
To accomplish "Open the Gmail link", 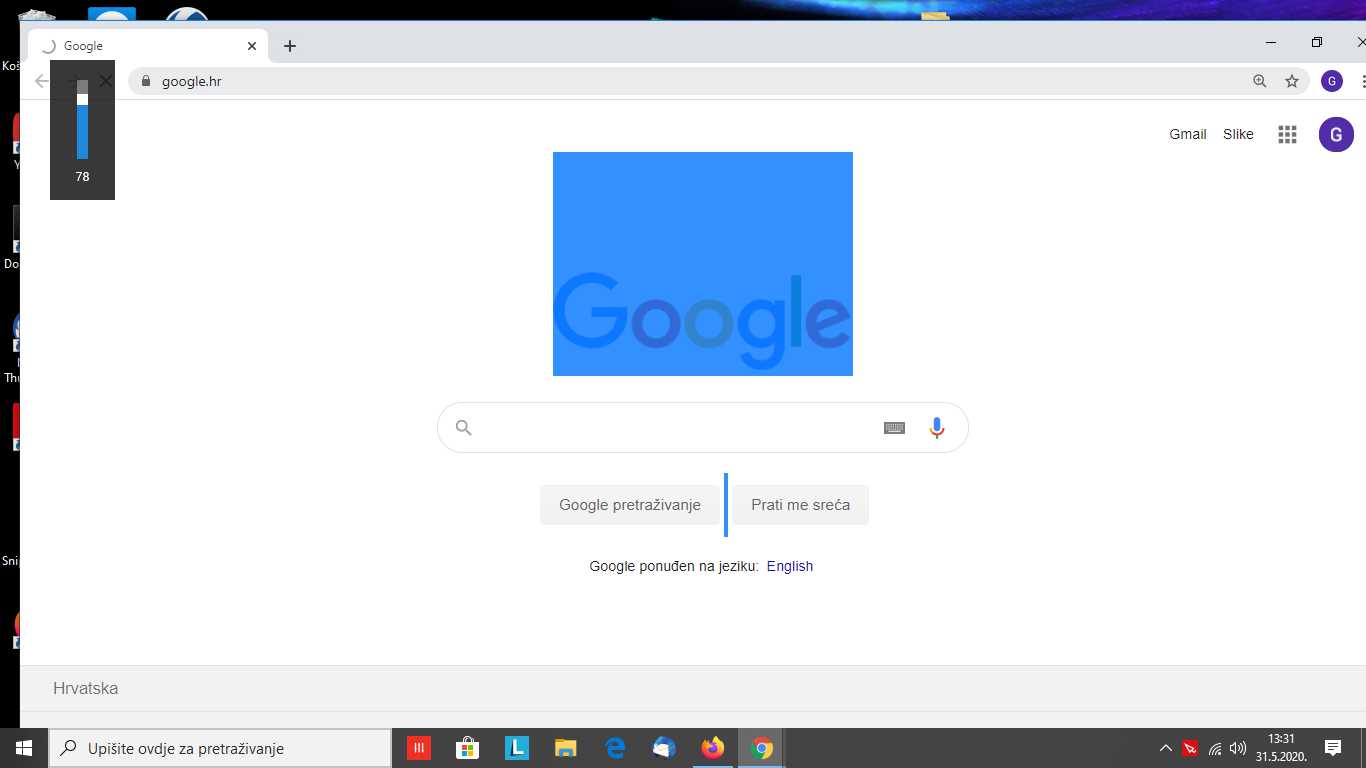I will click(x=1188, y=134).
